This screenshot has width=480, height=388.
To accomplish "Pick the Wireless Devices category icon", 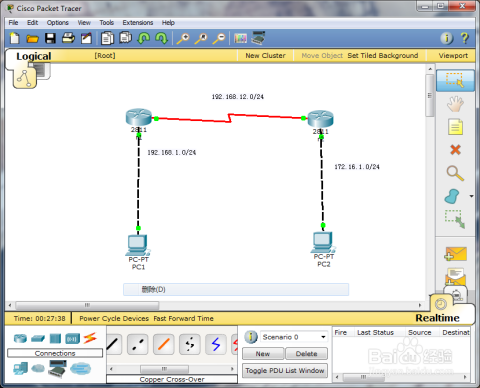I will tap(73, 339).
